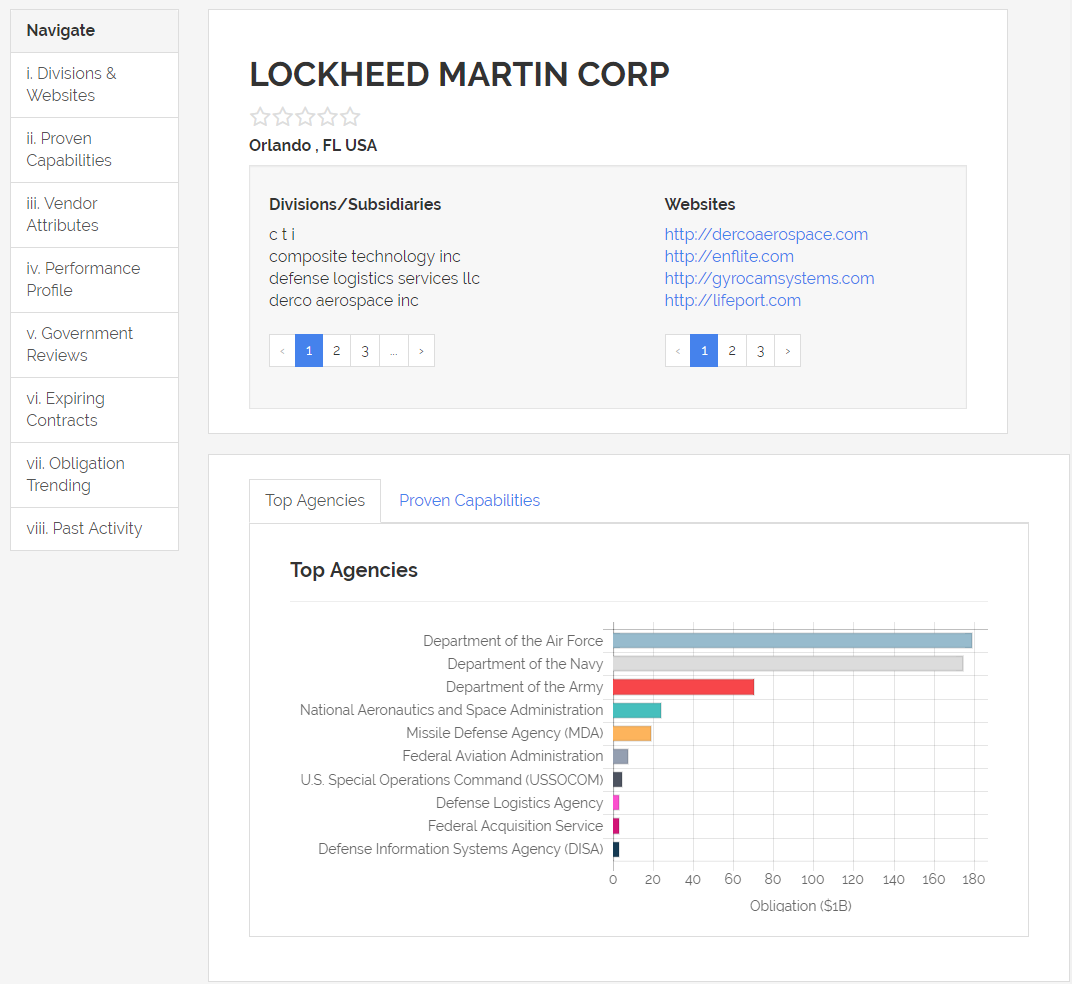Go to next page of Websites list
Screen dimensions: 1072x984
click(x=788, y=351)
